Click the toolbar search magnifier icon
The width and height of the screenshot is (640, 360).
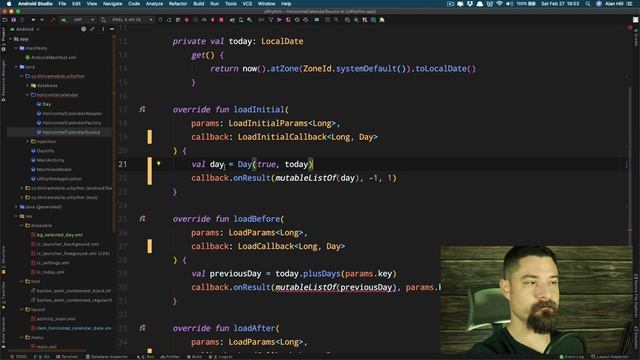click(336, 20)
